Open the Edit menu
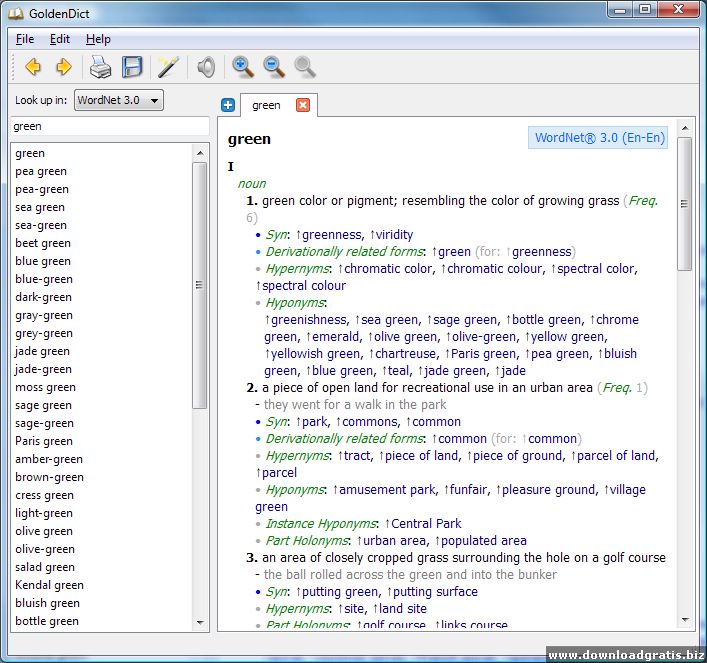 [x=60, y=39]
